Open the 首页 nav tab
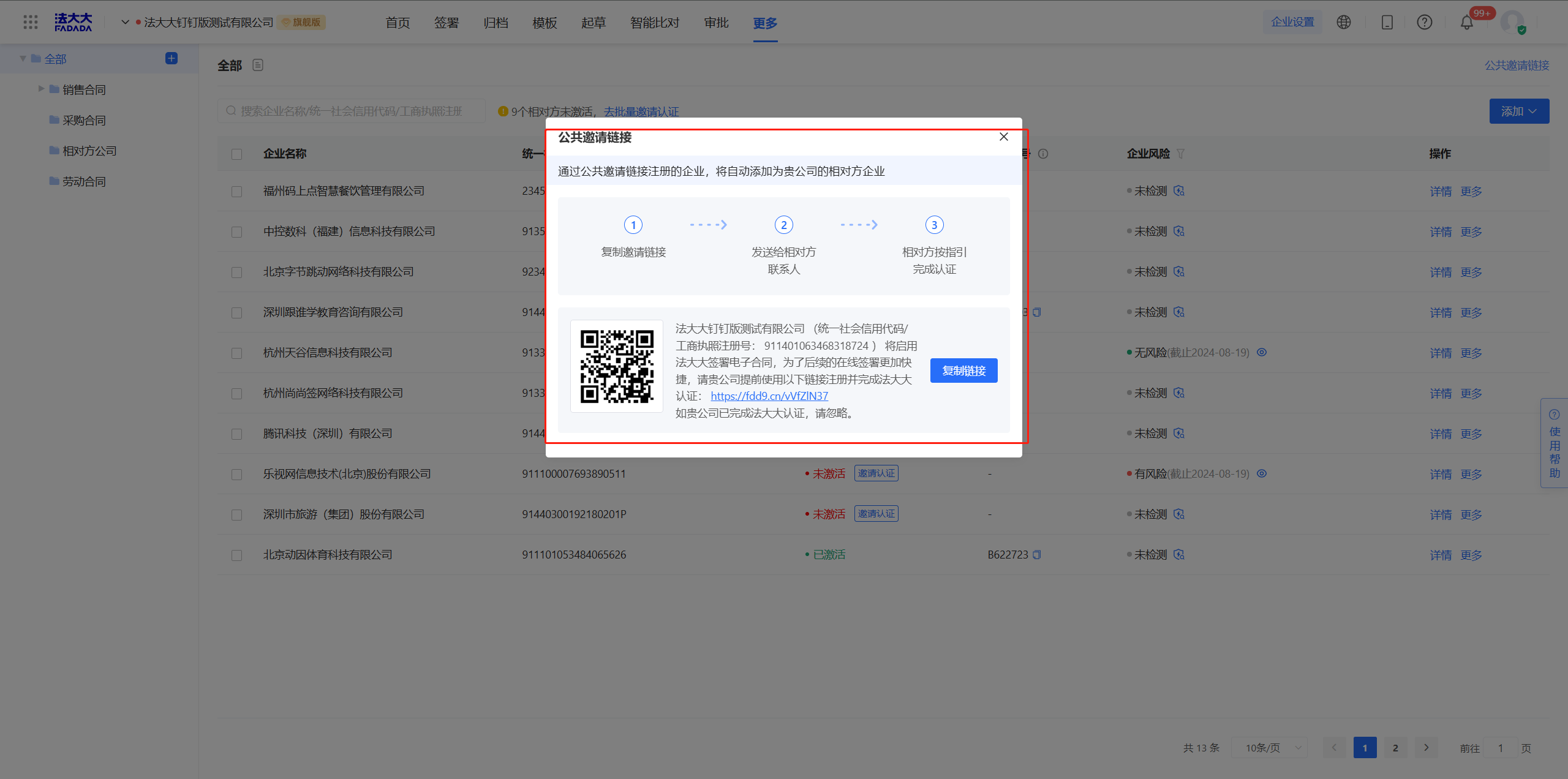 pyautogui.click(x=398, y=23)
